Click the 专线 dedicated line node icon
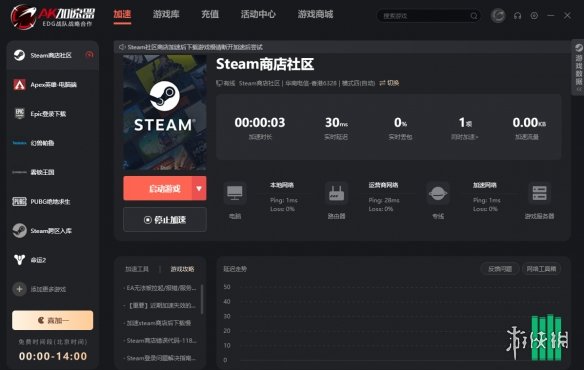 (438, 193)
